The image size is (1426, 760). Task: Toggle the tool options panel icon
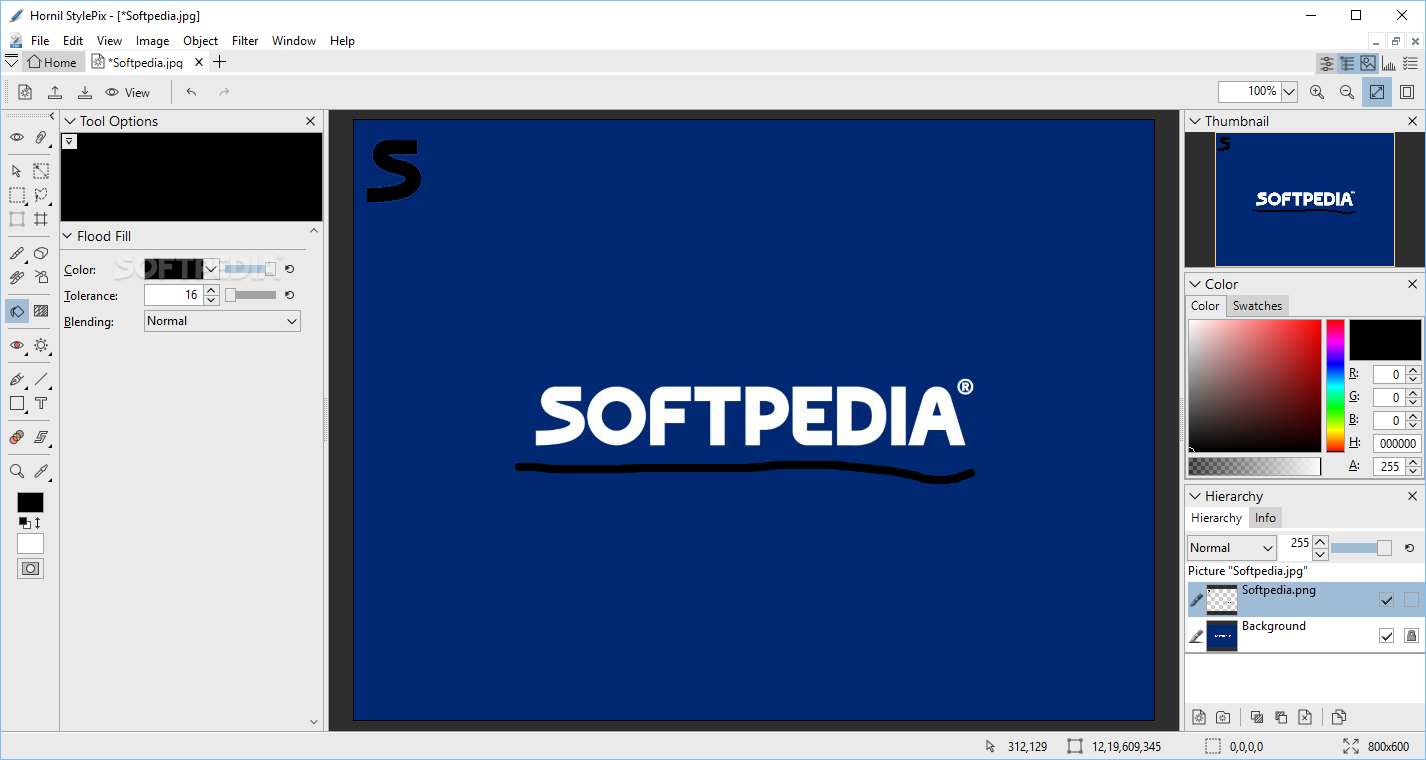tap(1326, 63)
